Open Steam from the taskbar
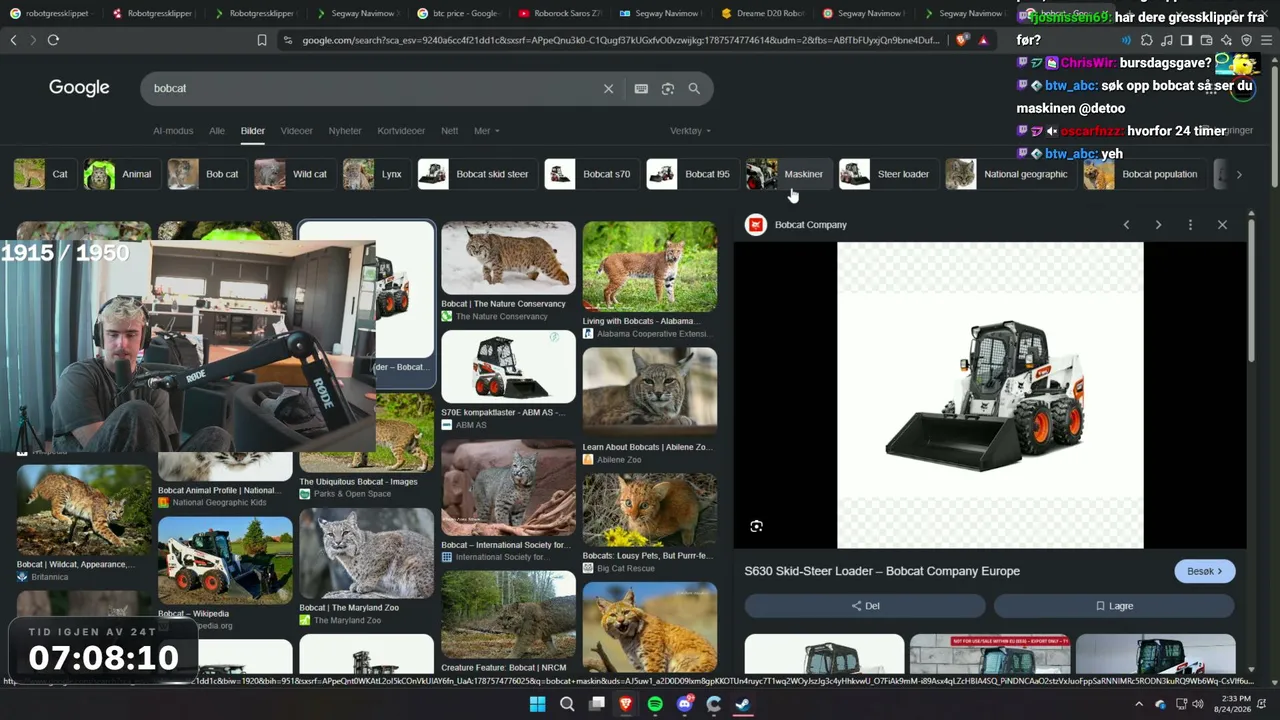Image resolution: width=1280 pixels, height=720 pixels. click(x=742, y=704)
